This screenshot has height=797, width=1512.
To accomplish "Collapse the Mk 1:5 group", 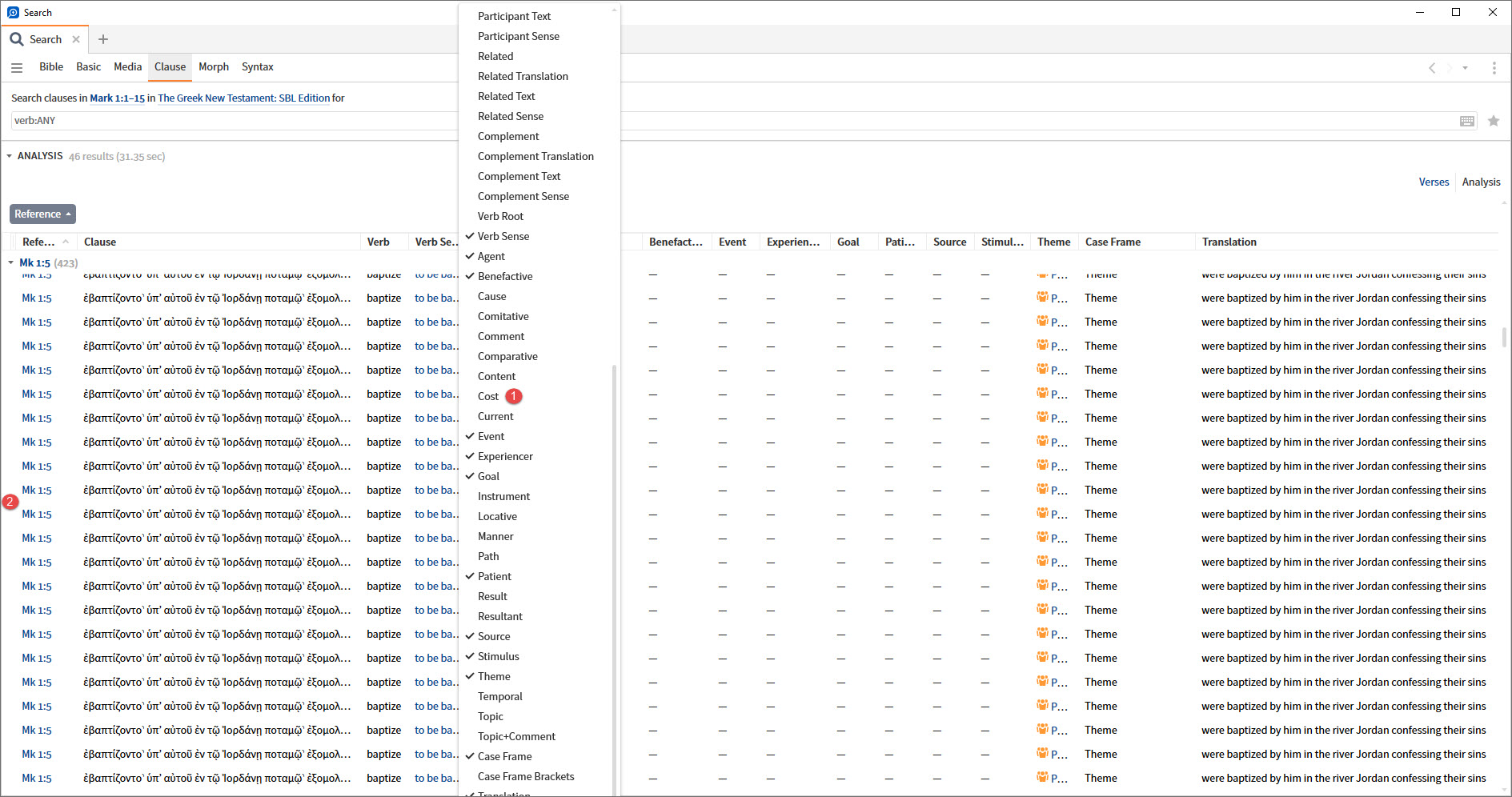I will coord(11,262).
